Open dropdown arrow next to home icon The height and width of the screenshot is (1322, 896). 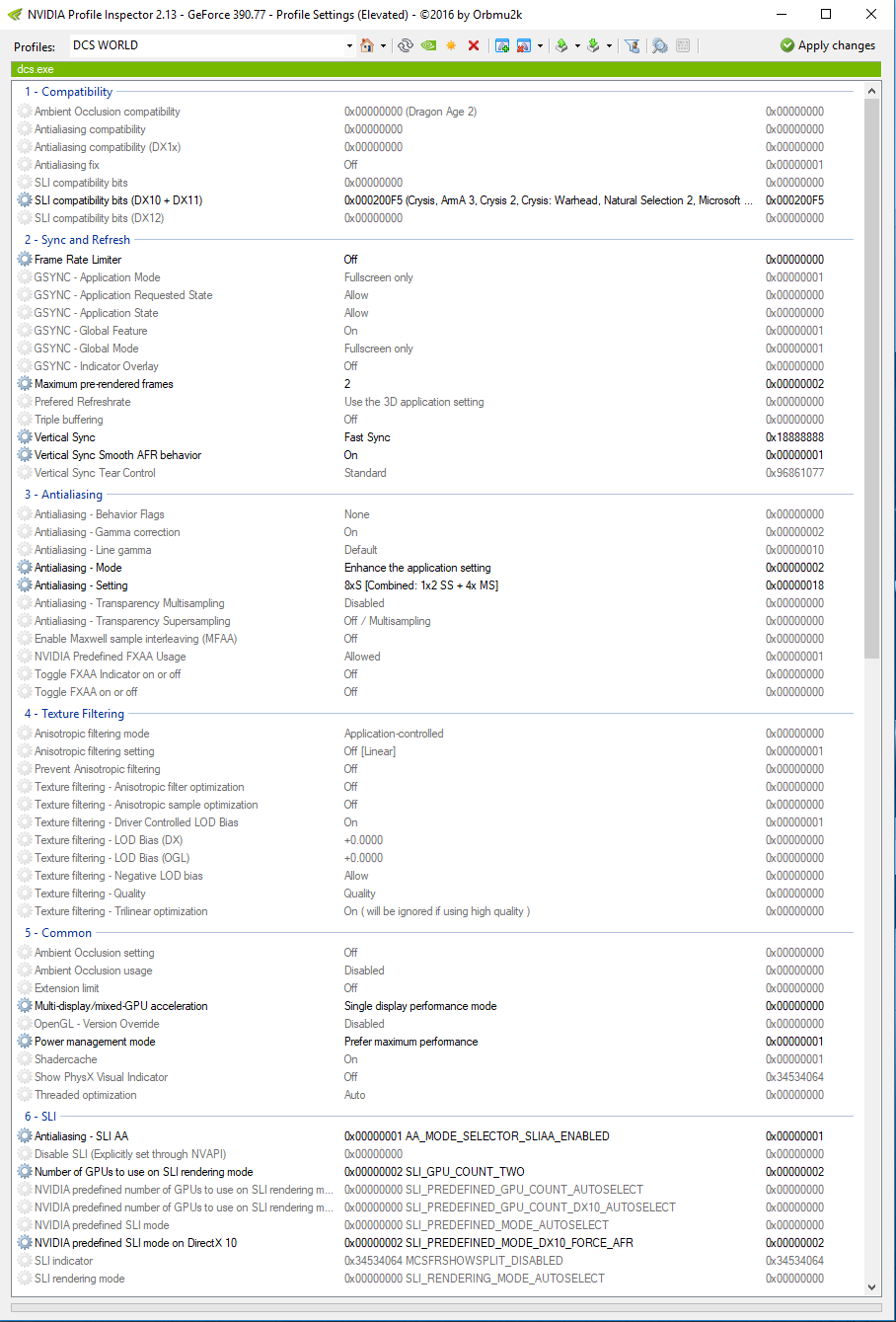(x=383, y=45)
